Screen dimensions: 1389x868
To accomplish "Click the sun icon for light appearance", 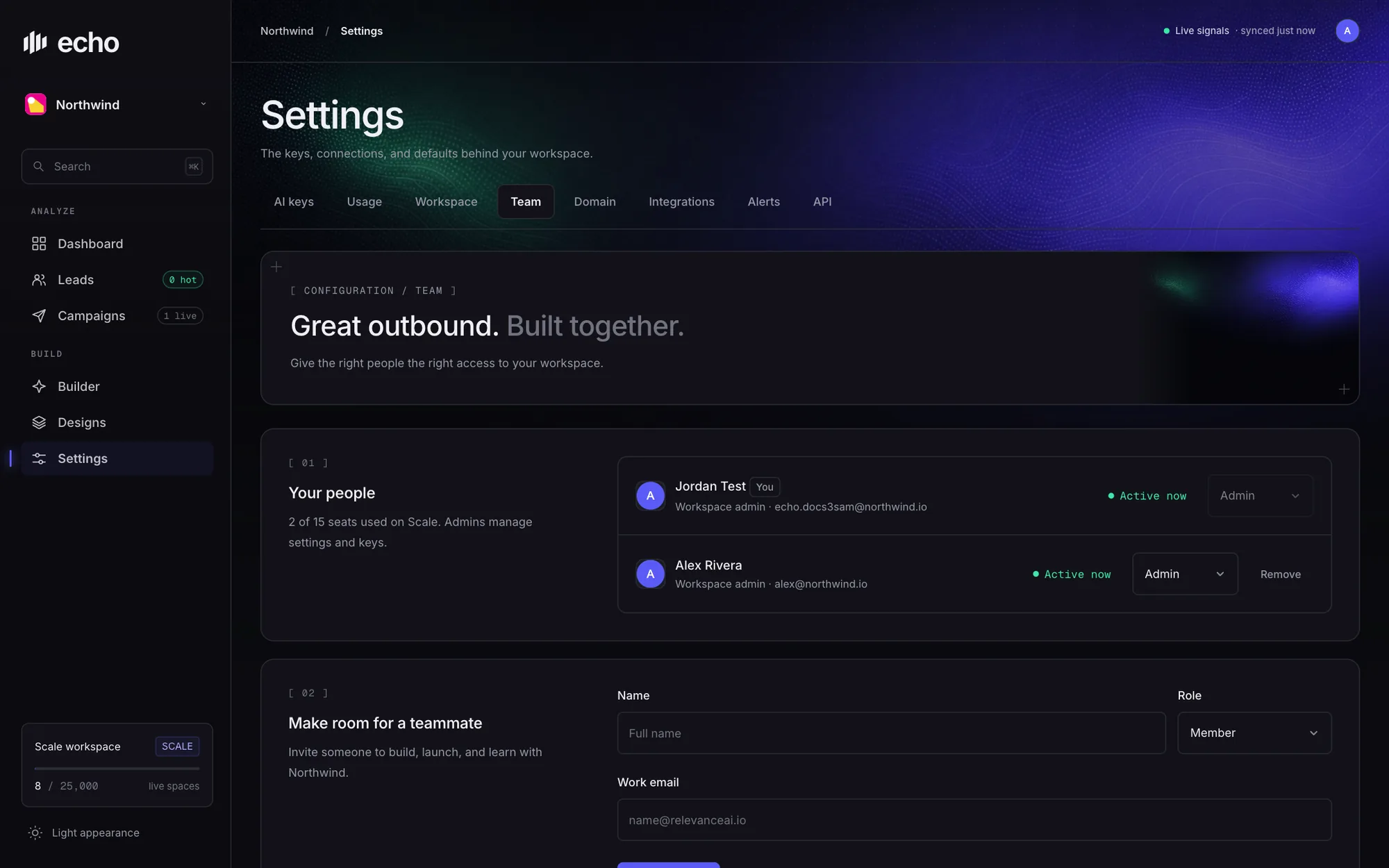I will click(x=35, y=833).
